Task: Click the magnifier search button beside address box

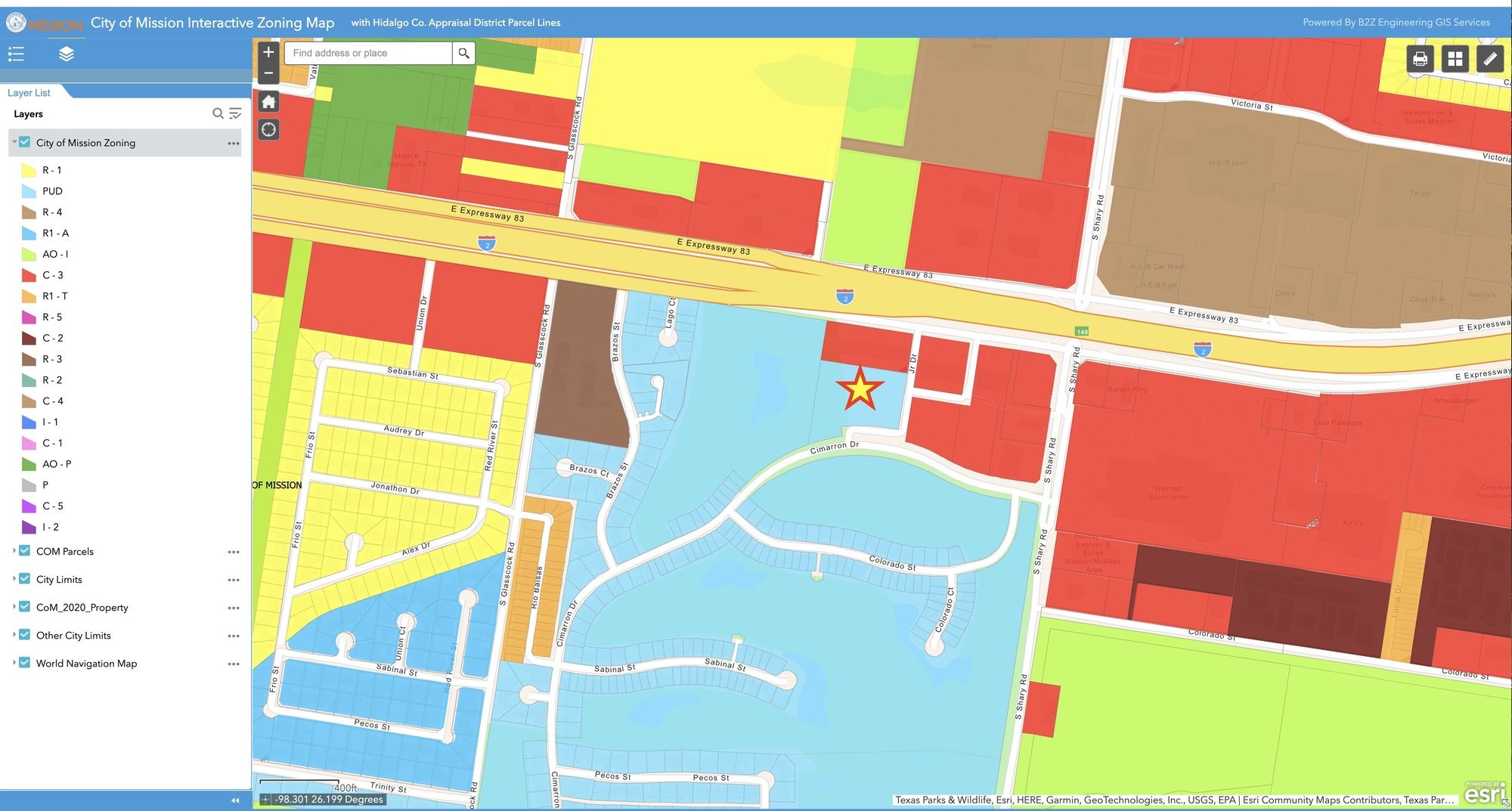Action: [463, 53]
